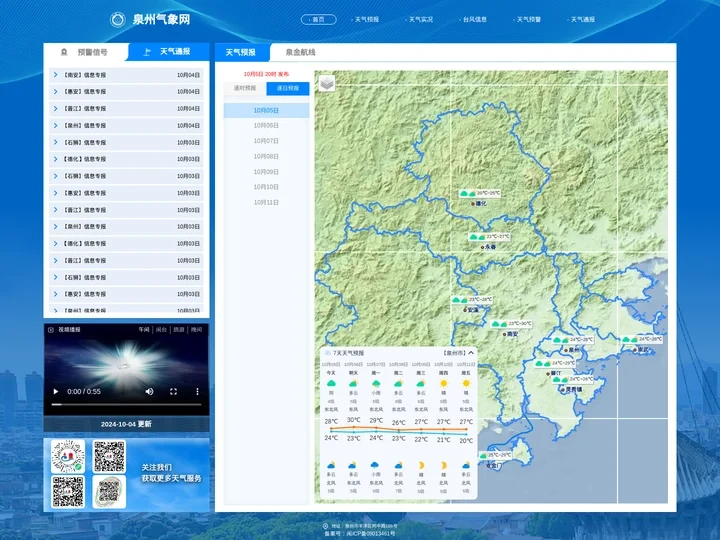Click today's (今天) daytime cloudy icon

pyautogui.click(x=331, y=383)
